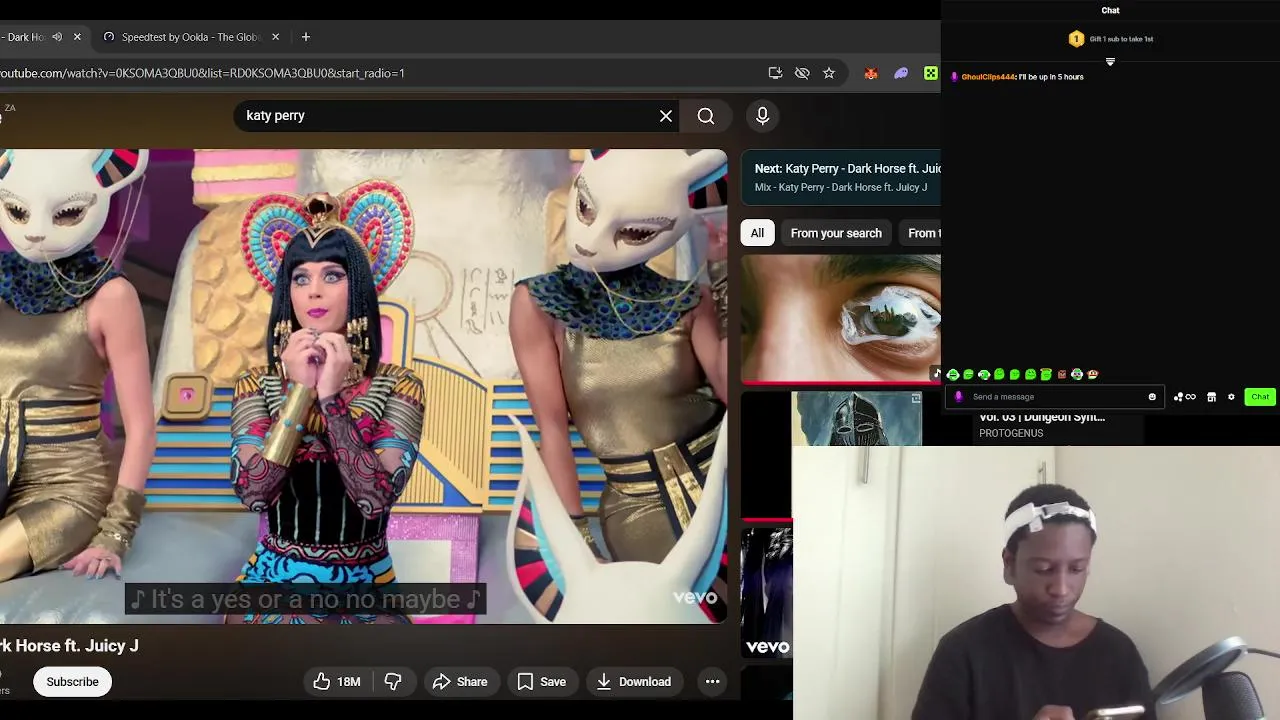
Task: Close the Dark Horse YouTube tab
Action: pos(77,37)
